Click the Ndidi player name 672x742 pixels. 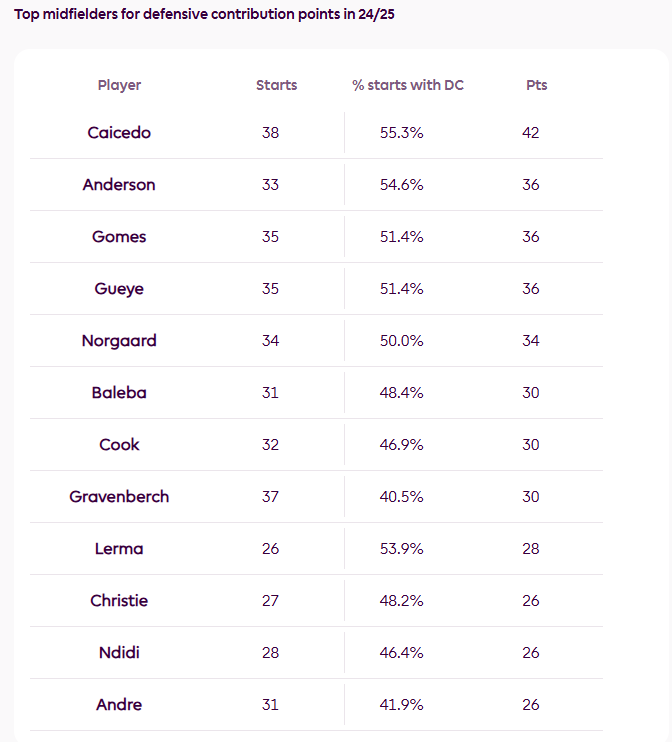point(119,653)
